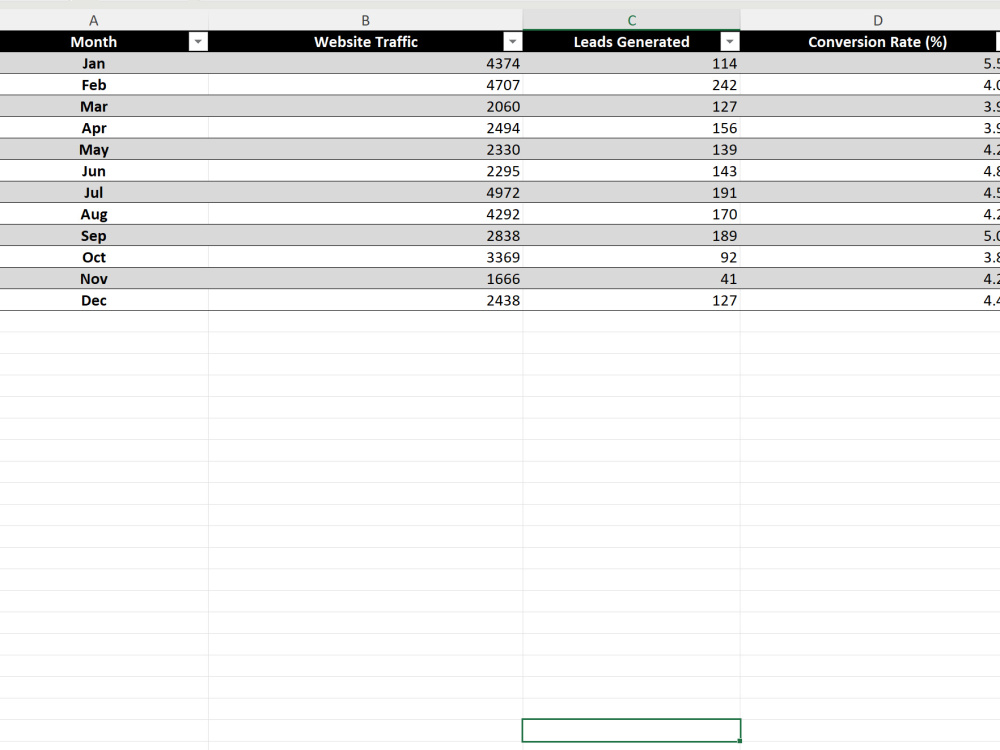
Task: Click traffic value 2295 for Jun
Action: (x=365, y=172)
